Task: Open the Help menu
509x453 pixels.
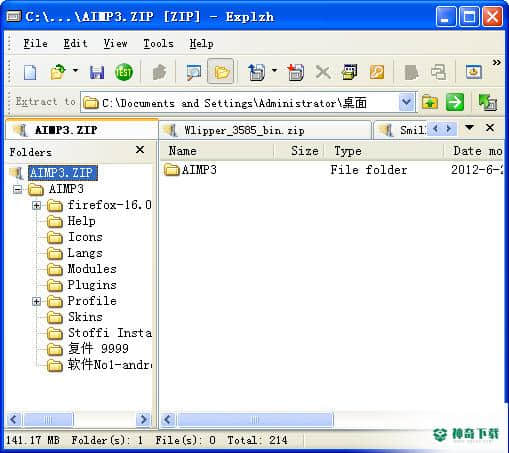Action: [x=201, y=43]
